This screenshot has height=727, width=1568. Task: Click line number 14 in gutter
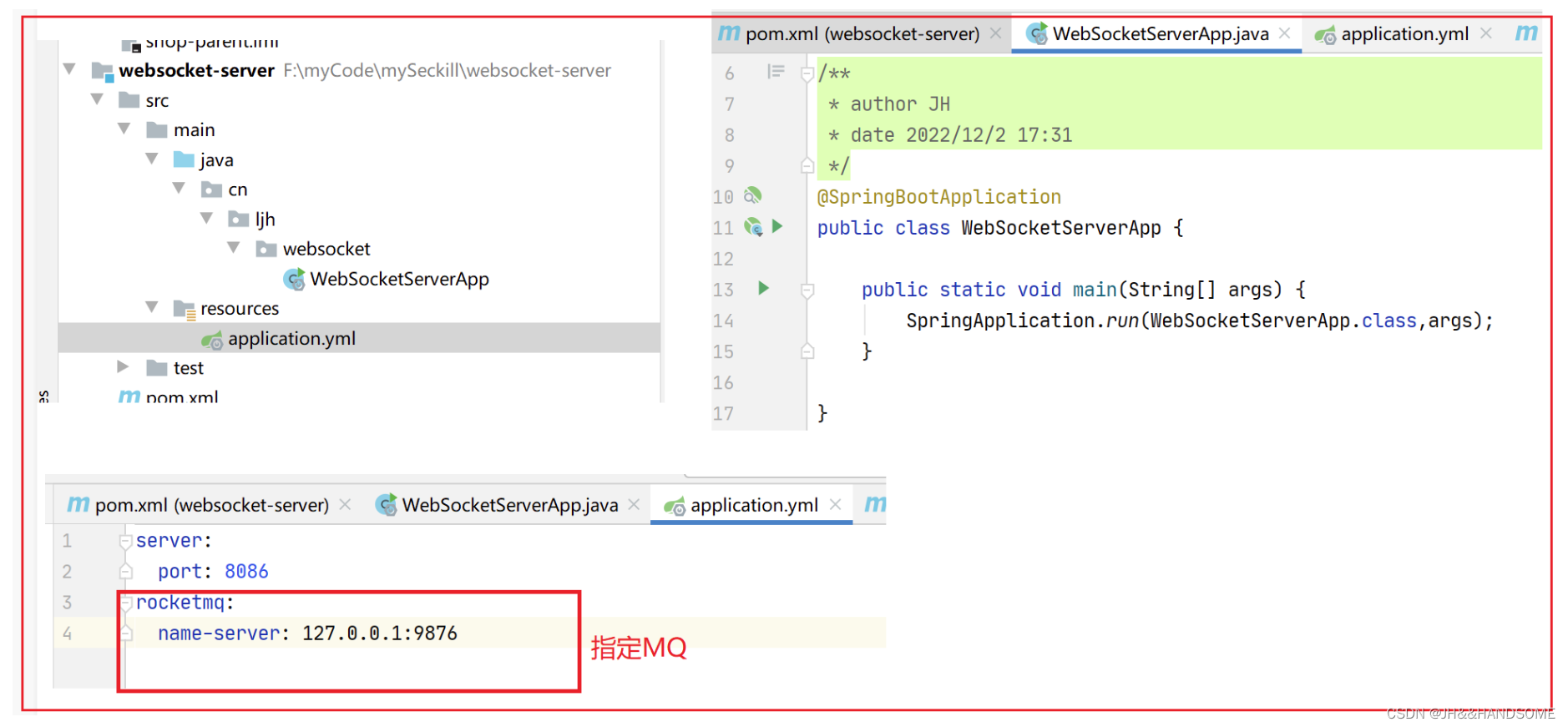[723, 321]
